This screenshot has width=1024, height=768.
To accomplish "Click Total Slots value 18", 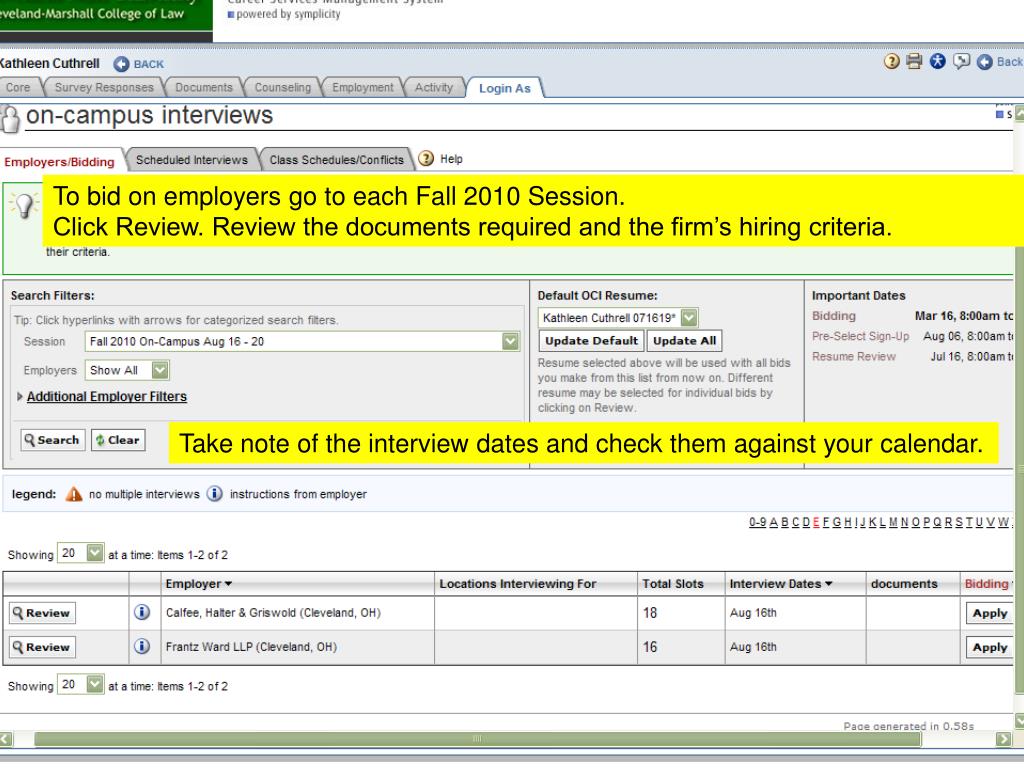I will [x=650, y=613].
